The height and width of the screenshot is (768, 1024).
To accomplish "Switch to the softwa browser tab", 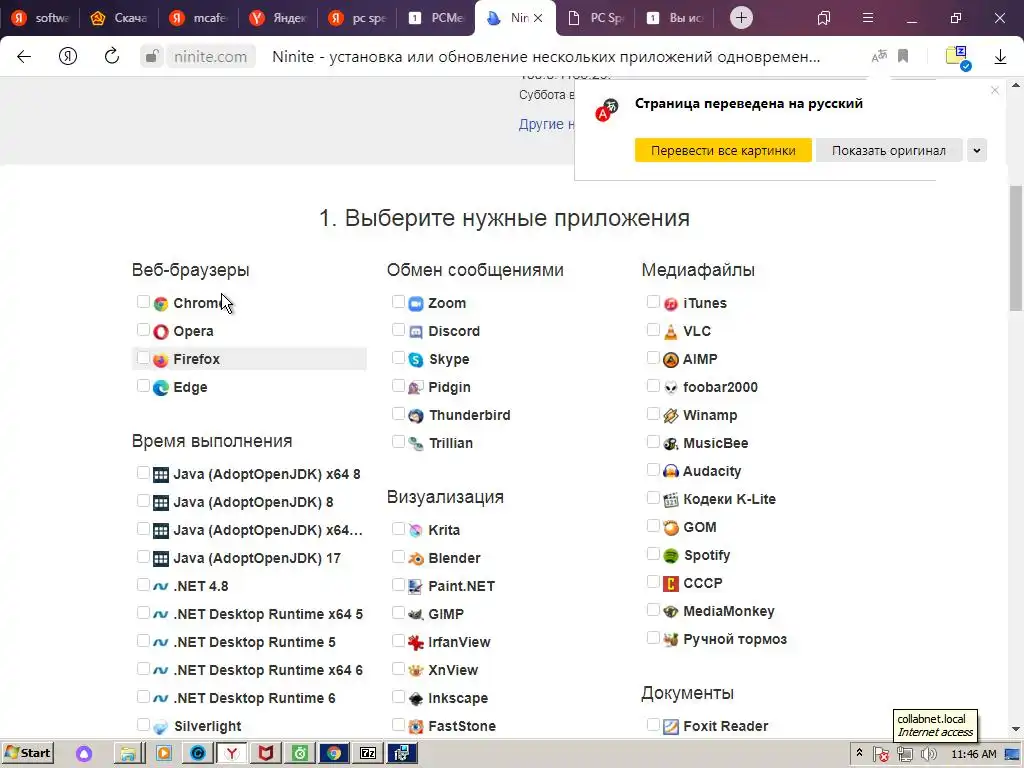I will click(x=40, y=18).
